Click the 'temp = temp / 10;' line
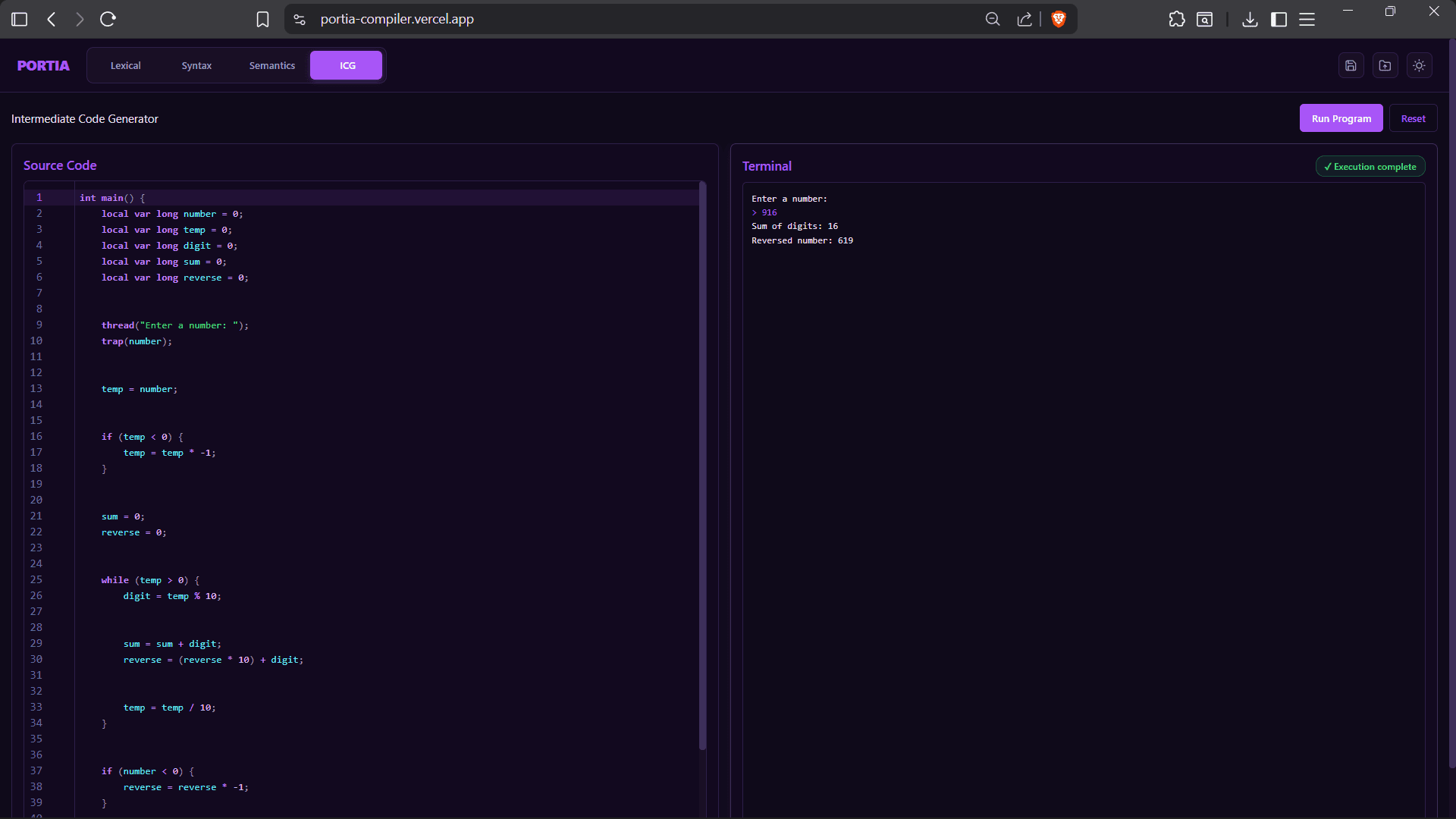Screen dimensions: 1456x819 pyautogui.click(x=170, y=708)
